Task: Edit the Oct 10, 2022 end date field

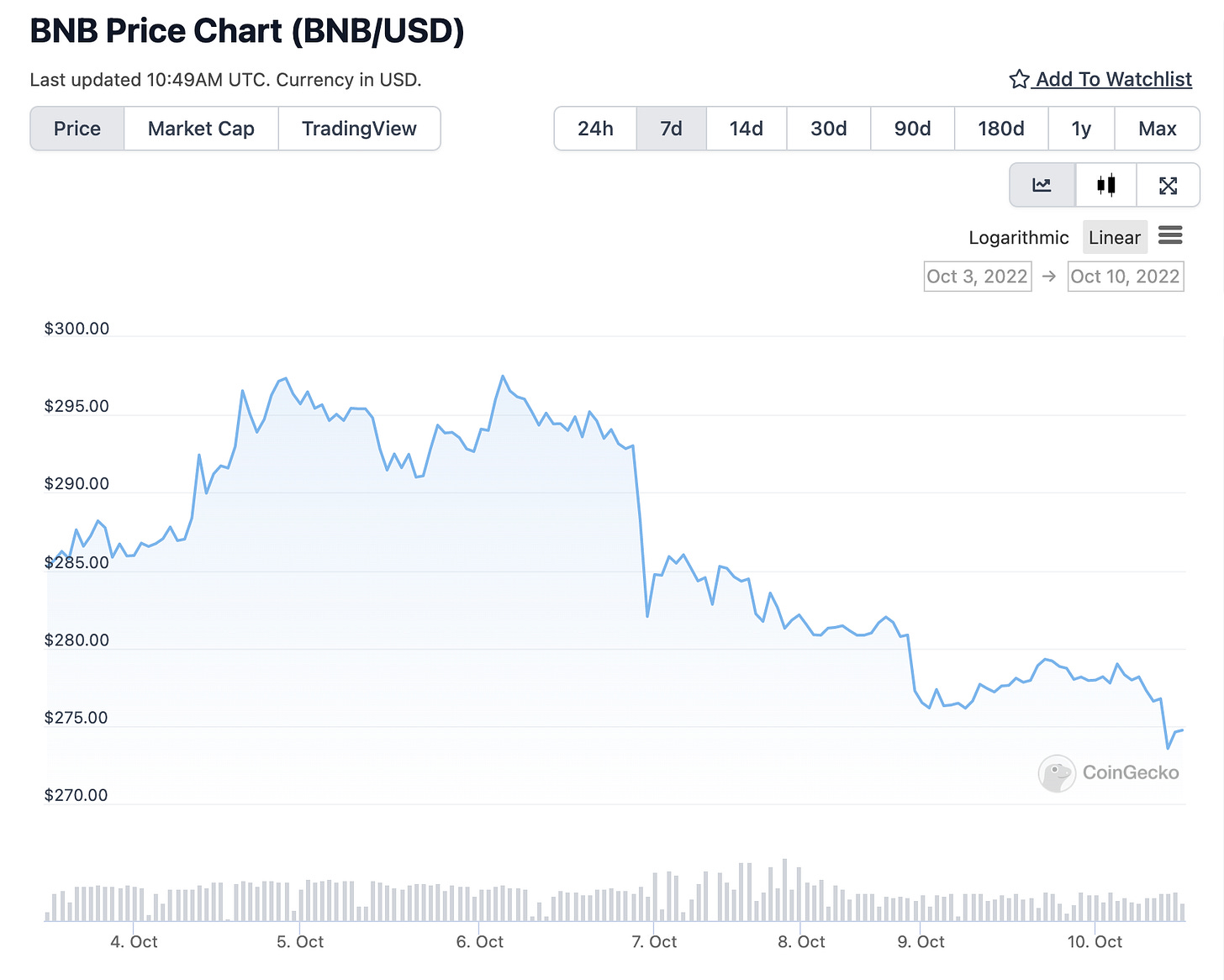Action: [1126, 277]
